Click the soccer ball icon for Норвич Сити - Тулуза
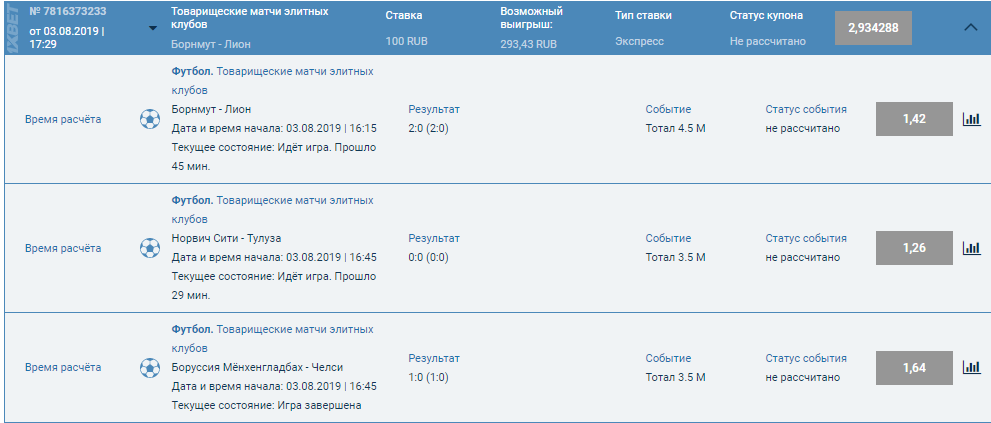The height and width of the screenshot is (423, 991). [x=149, y=248]
